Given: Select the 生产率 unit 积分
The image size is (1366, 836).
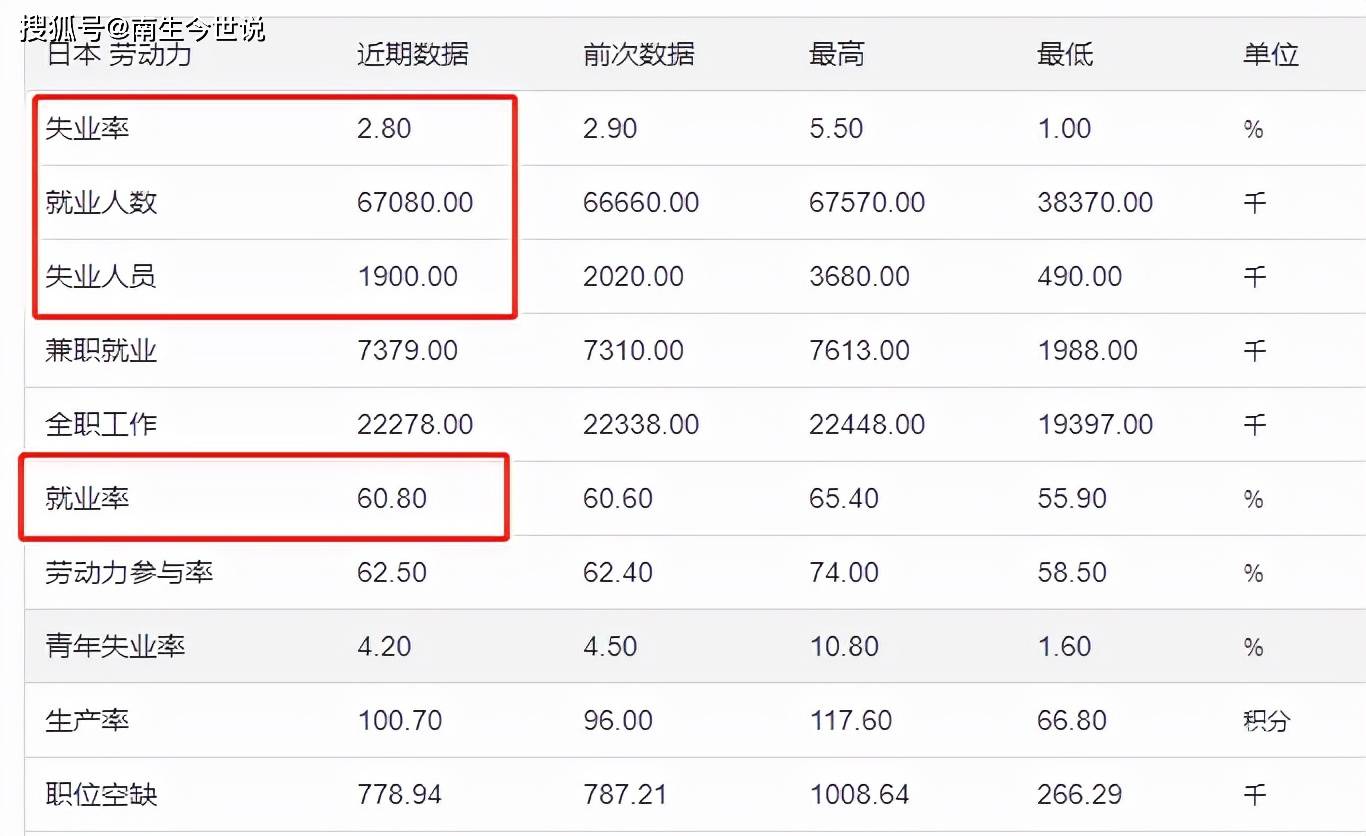Looking at the screenshot, I should 1267,721.
